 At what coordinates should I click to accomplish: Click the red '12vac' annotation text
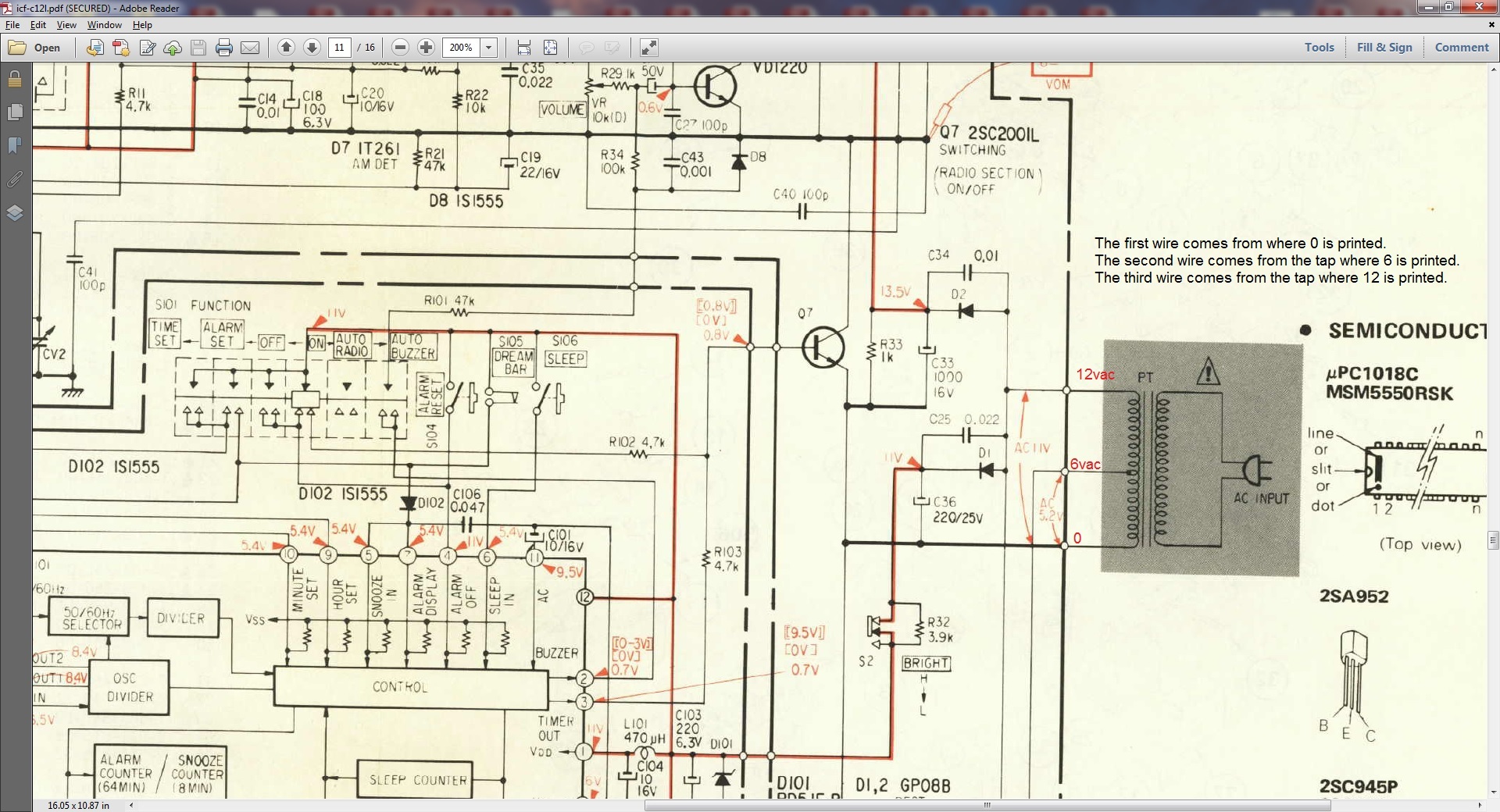coord(1095,375)
